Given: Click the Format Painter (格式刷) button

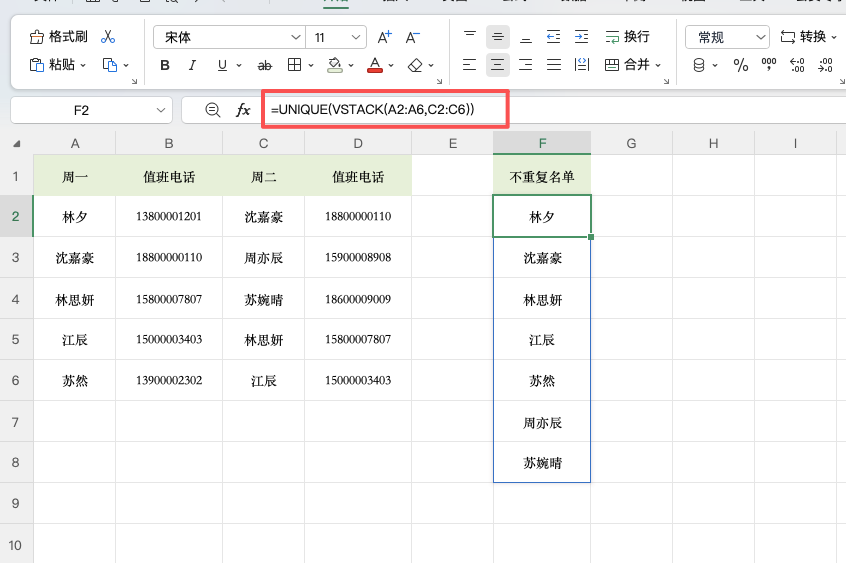Looking at the screenshot, I should pyautogui.click(x=58, y=37).
